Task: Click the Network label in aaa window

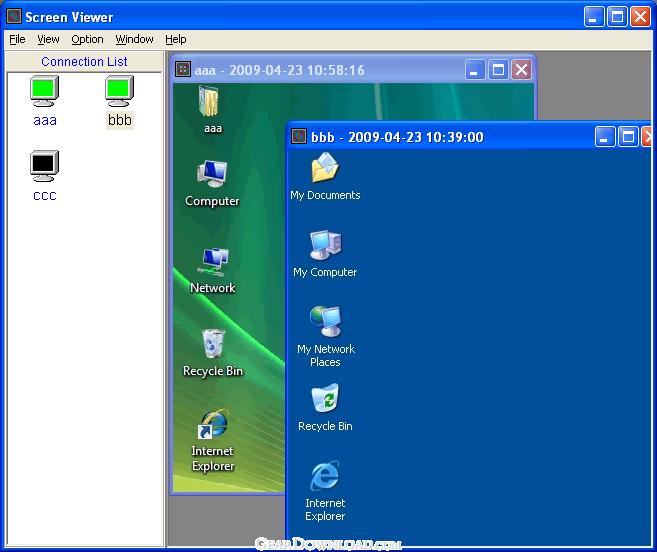Action: click(213, 288)
